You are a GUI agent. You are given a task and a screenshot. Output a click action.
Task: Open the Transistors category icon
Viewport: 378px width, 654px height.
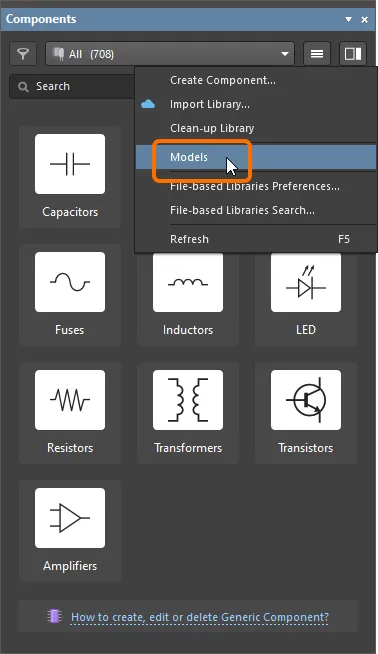click(x=306, y=400)
